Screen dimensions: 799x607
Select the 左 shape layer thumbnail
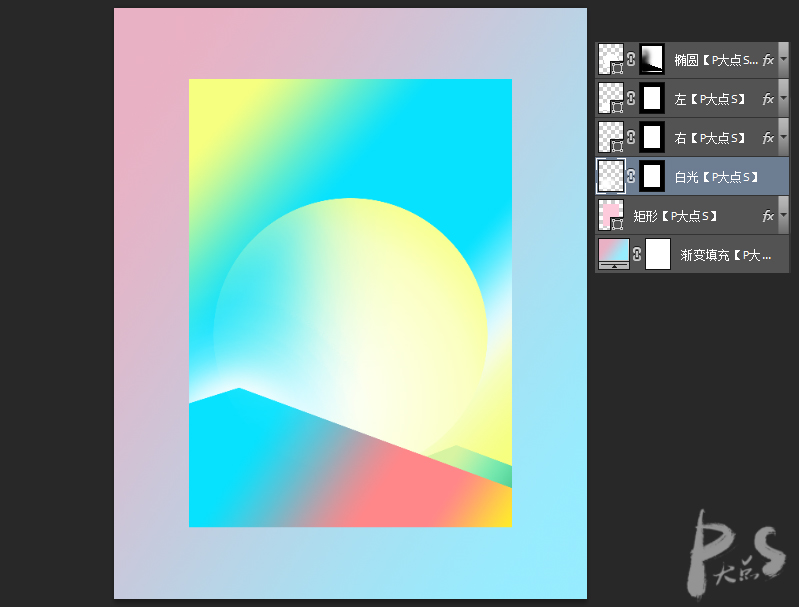611,98
